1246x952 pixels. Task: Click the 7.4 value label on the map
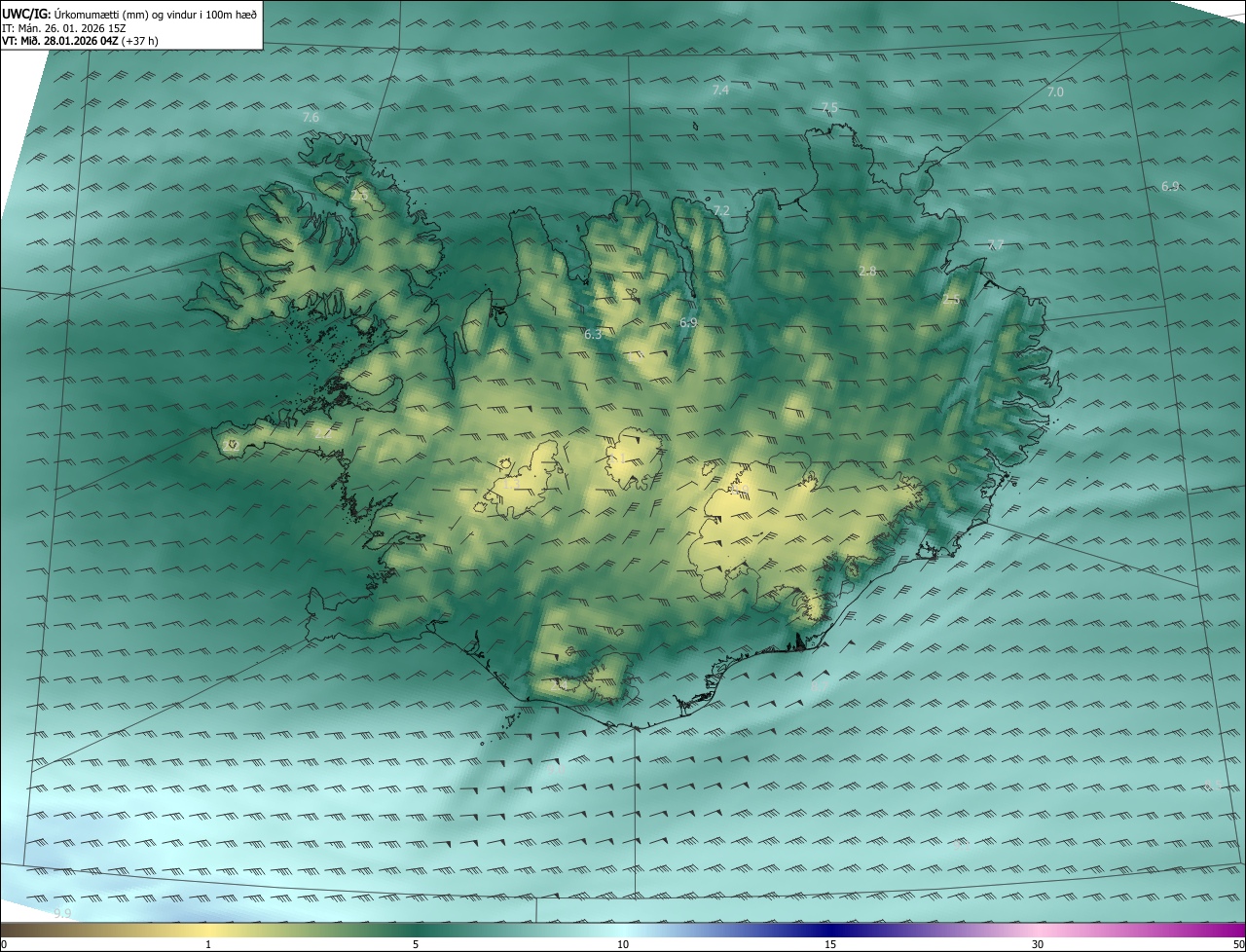[720, 90]
